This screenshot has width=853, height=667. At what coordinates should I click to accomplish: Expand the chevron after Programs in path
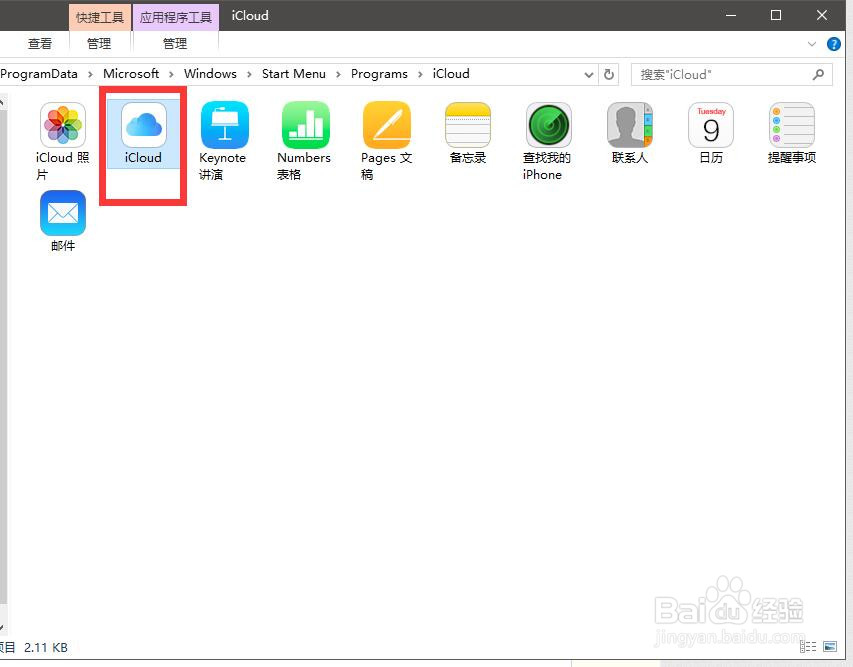click(420, 74)
